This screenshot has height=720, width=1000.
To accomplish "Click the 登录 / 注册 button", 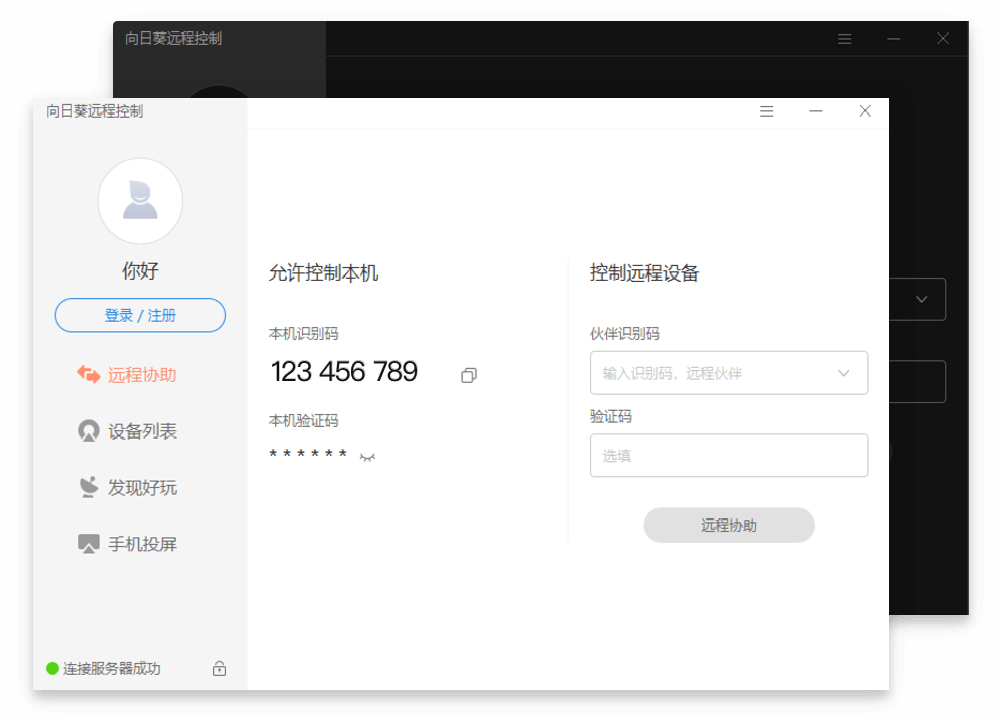I will pos(140,315).
